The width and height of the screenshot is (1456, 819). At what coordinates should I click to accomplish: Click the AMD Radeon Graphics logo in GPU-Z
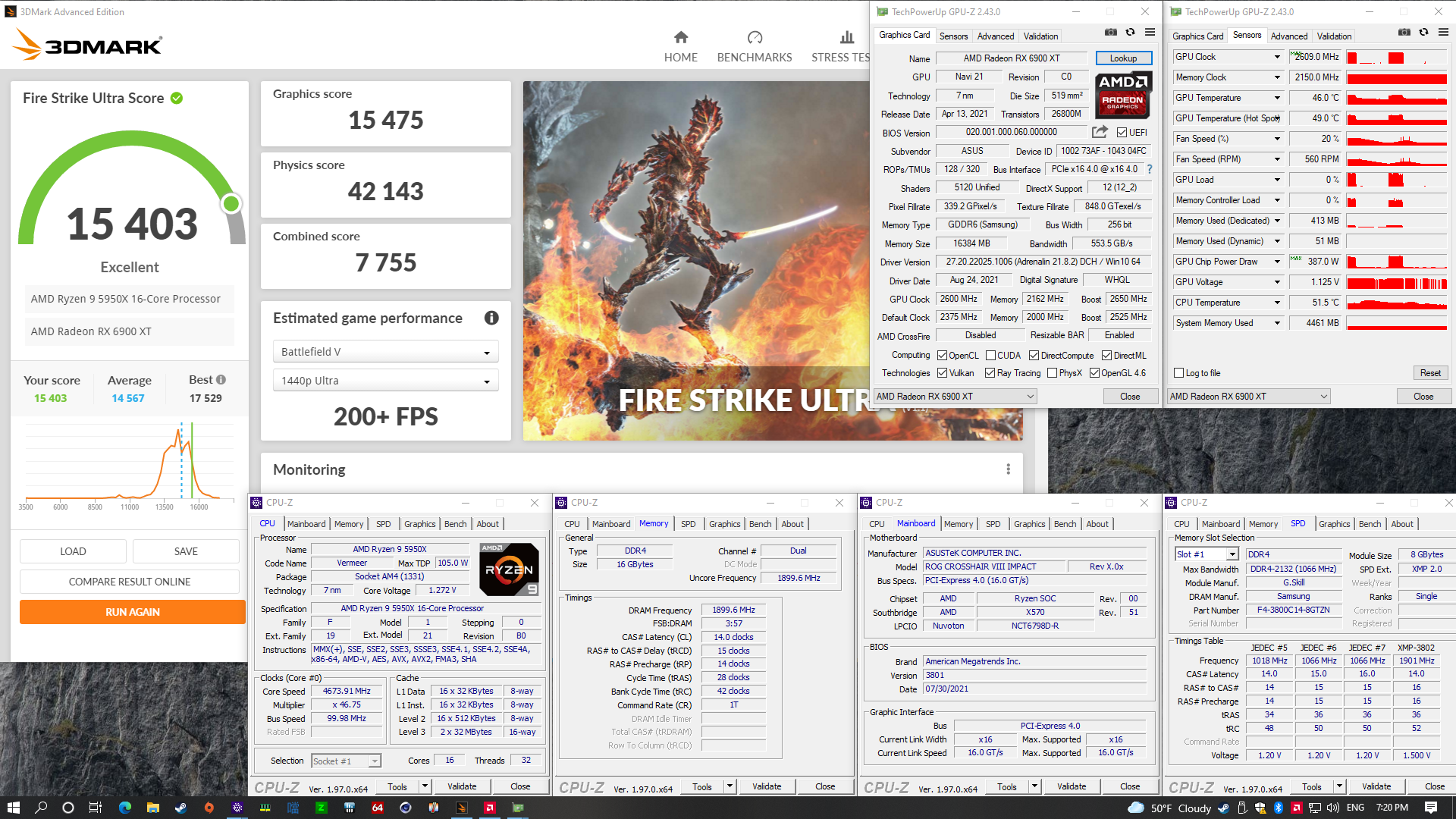point(1123,94)
